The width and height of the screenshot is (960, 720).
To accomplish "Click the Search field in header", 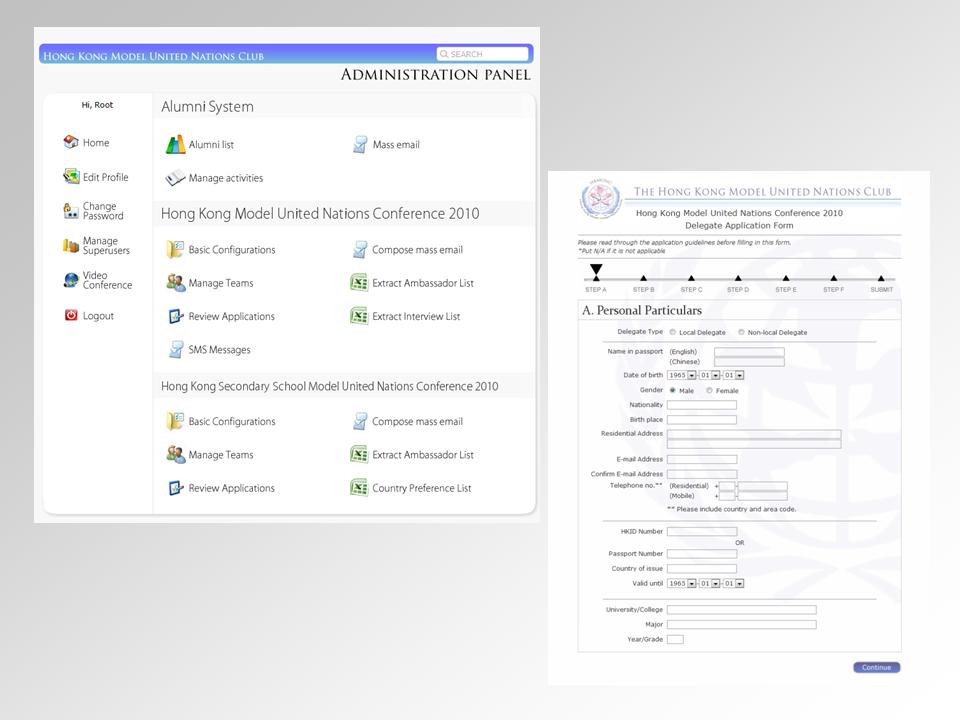I will 487,54.
